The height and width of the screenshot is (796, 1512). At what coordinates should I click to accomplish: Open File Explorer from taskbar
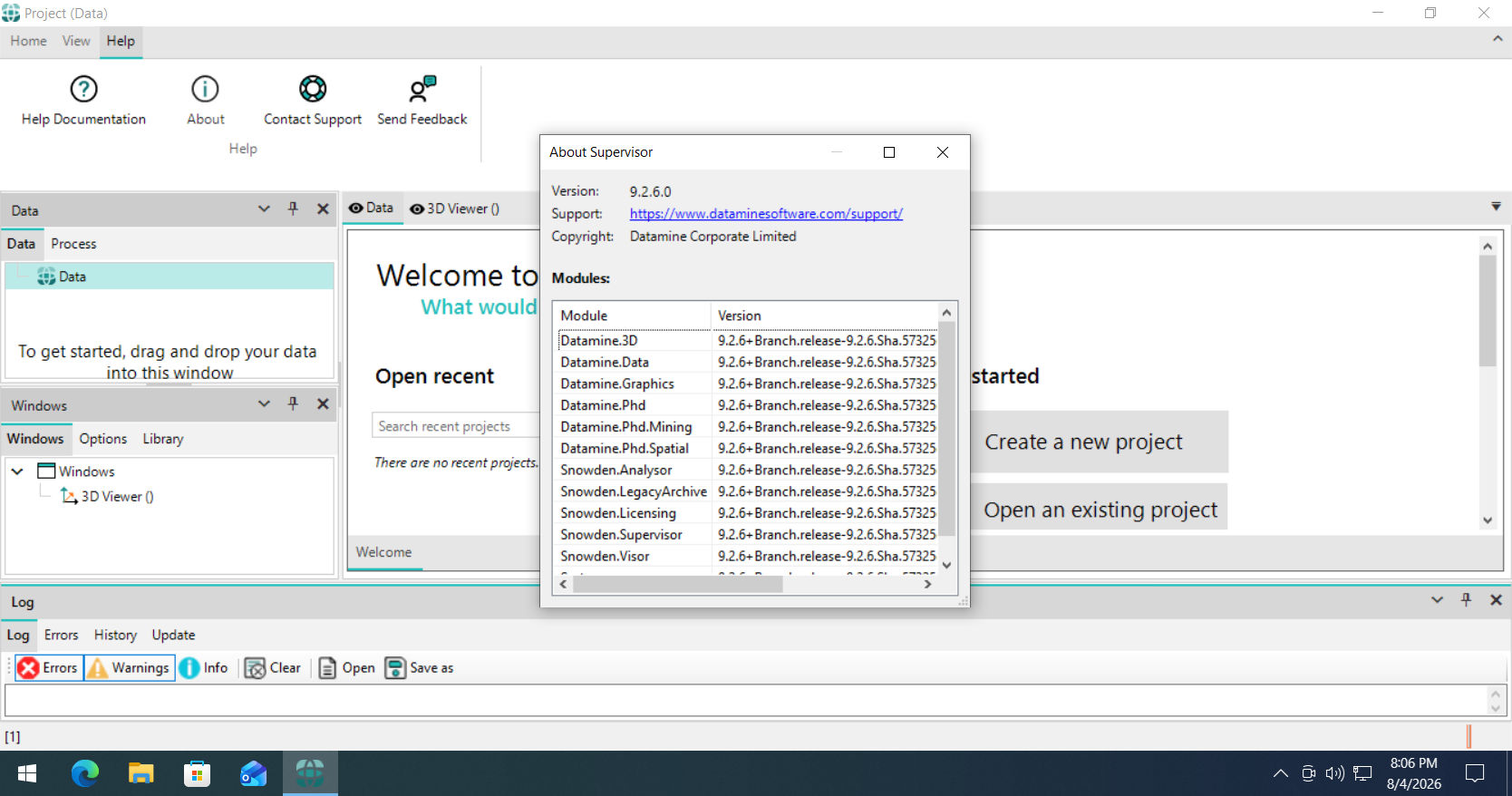click(x=141, y=773)
